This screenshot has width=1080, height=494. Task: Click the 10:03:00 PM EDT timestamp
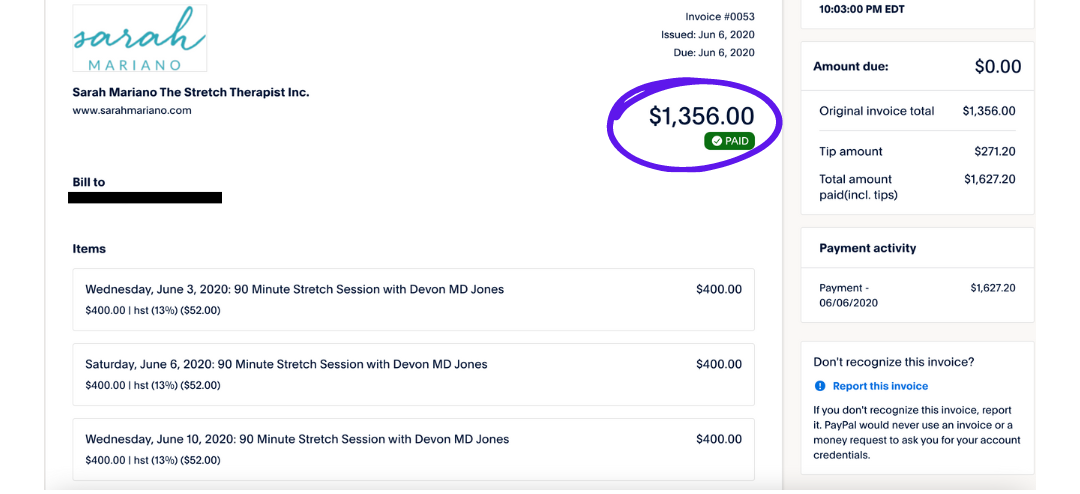tap(861, 9)
